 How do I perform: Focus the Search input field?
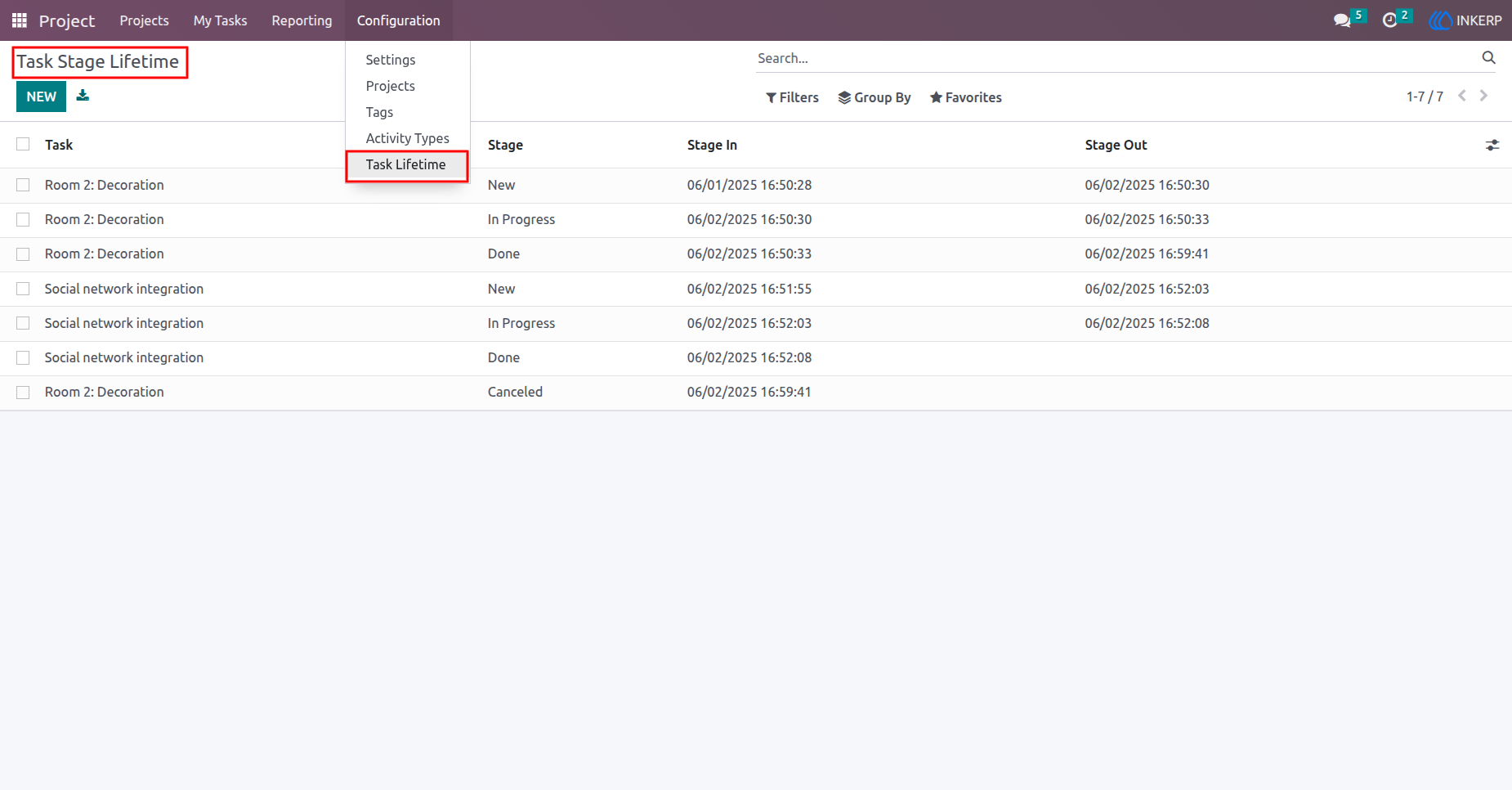(x=1116, y=58)
